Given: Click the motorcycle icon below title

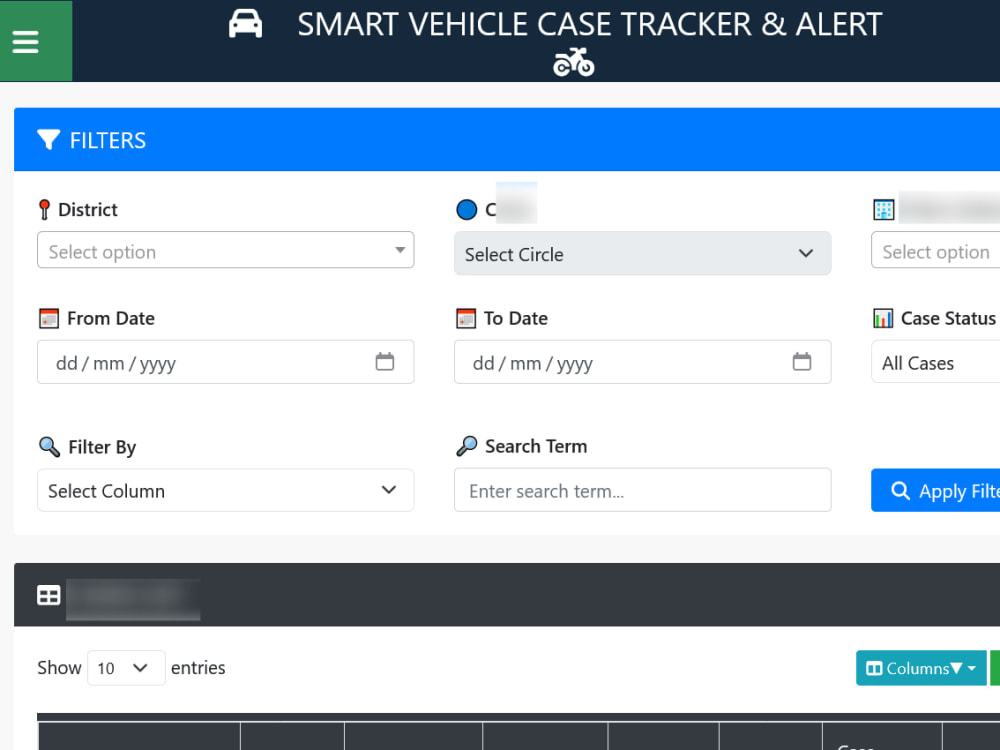Looking at the screenshot, I should pos(574,62).
